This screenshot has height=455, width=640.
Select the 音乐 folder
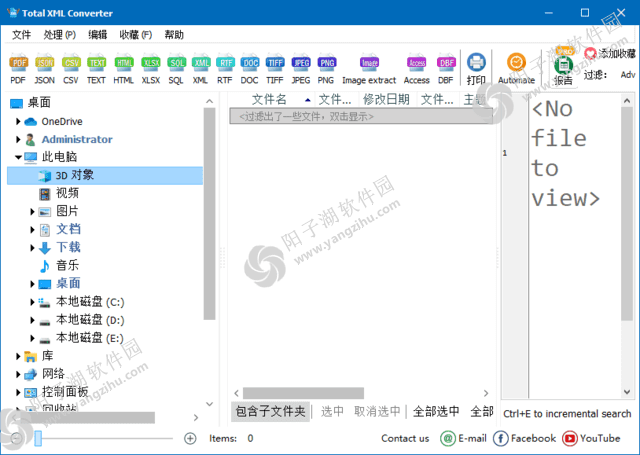[x=67, y=265]
